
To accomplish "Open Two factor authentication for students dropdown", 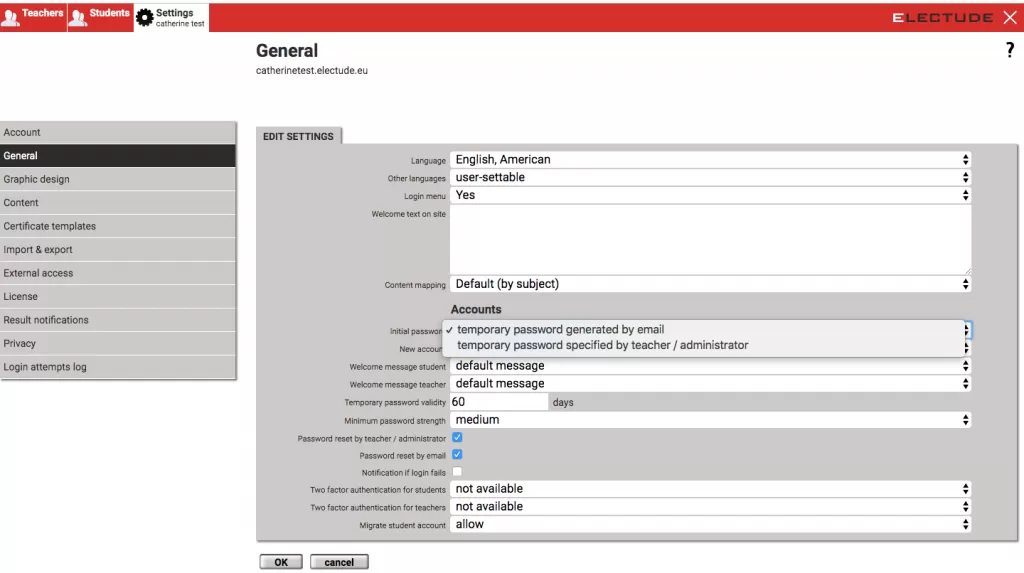I will coord(710,489).
